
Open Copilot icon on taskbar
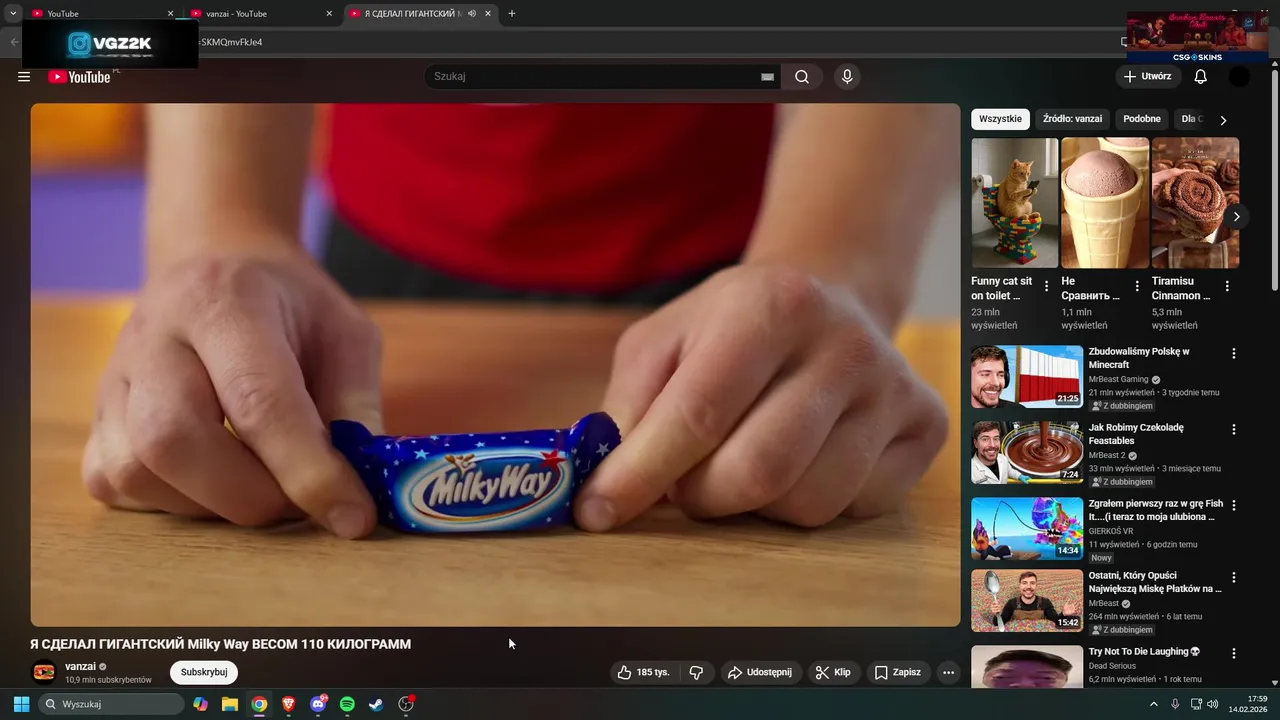tap(201, 704)
